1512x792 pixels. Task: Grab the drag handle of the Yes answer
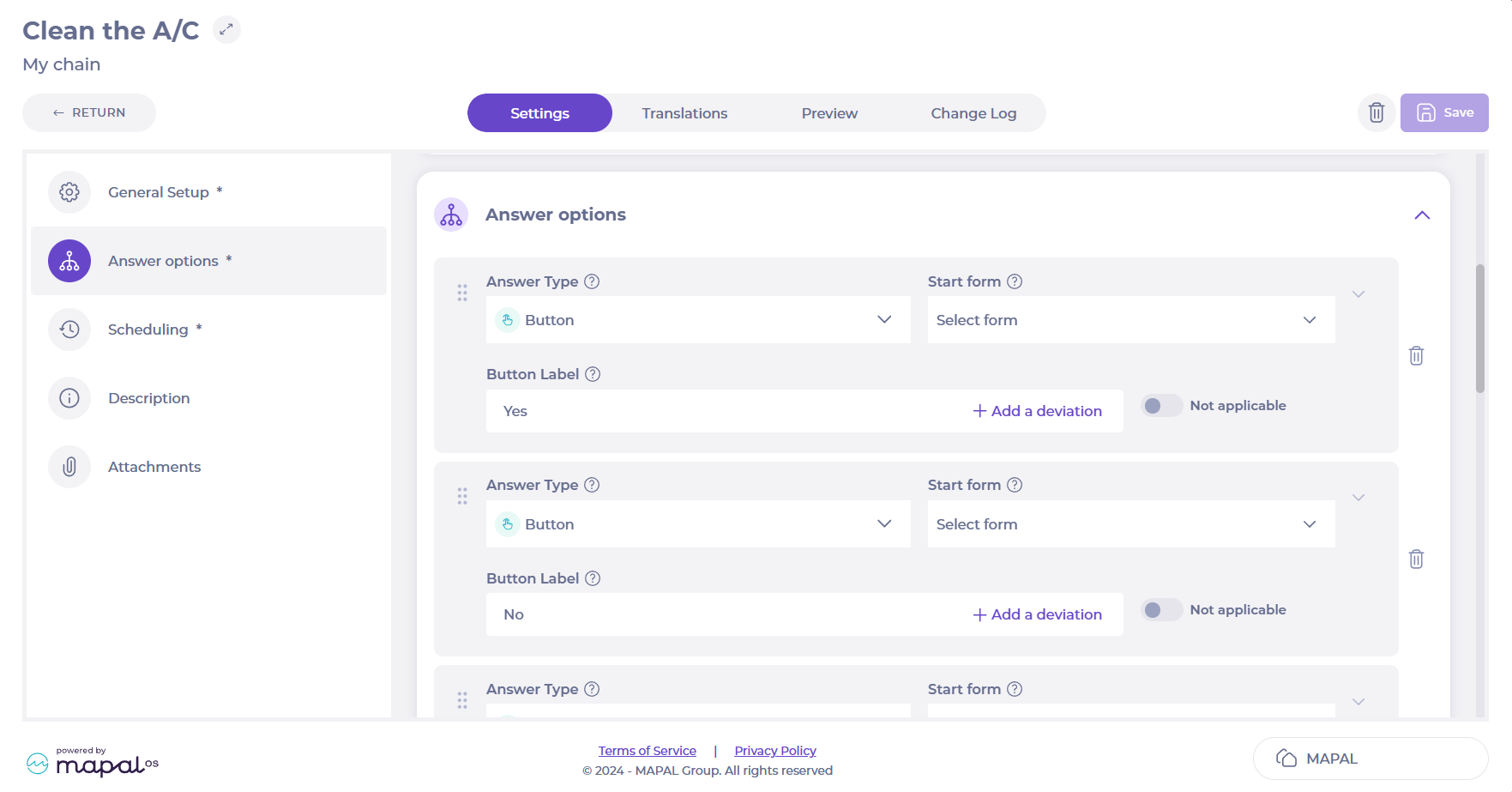tap(462, 293)
